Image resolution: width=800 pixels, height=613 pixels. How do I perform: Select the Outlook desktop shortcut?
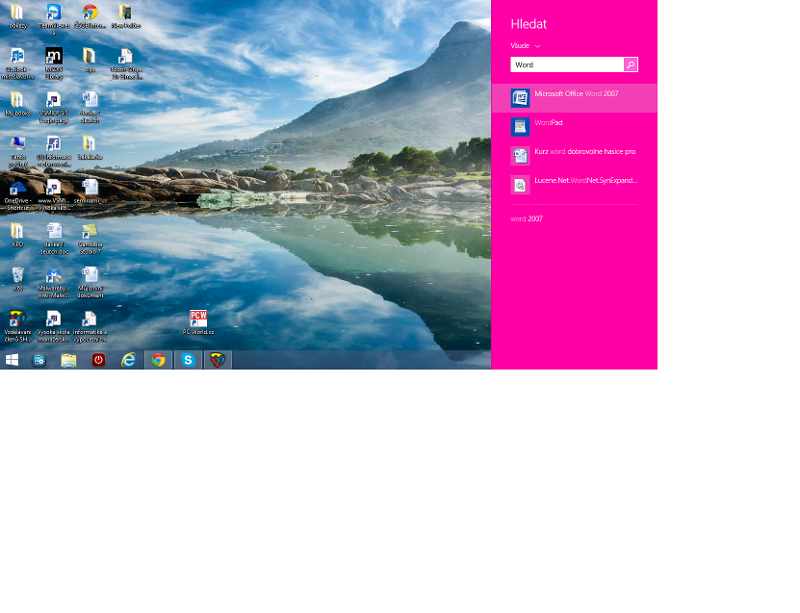17,63
